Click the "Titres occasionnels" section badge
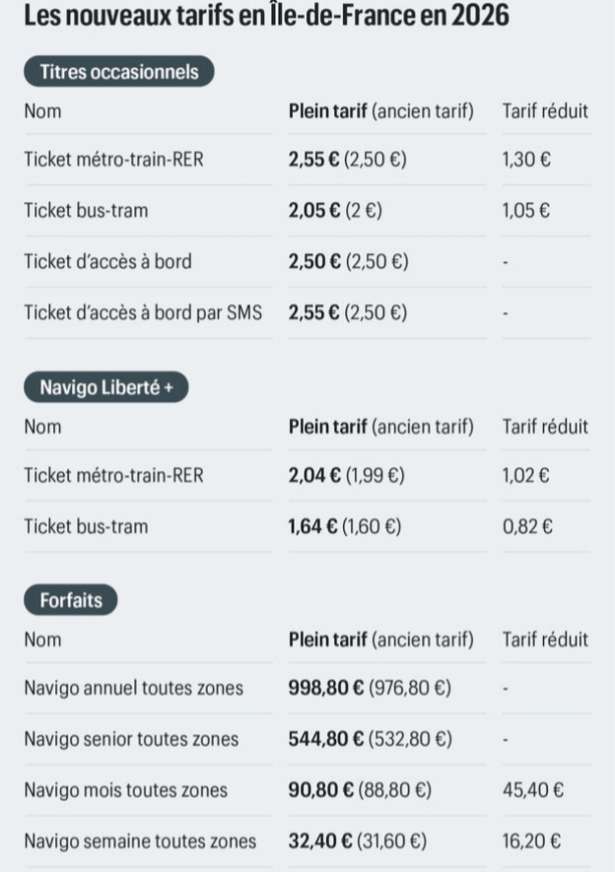Viewport: 615px width, 872px height. [119, 71]
